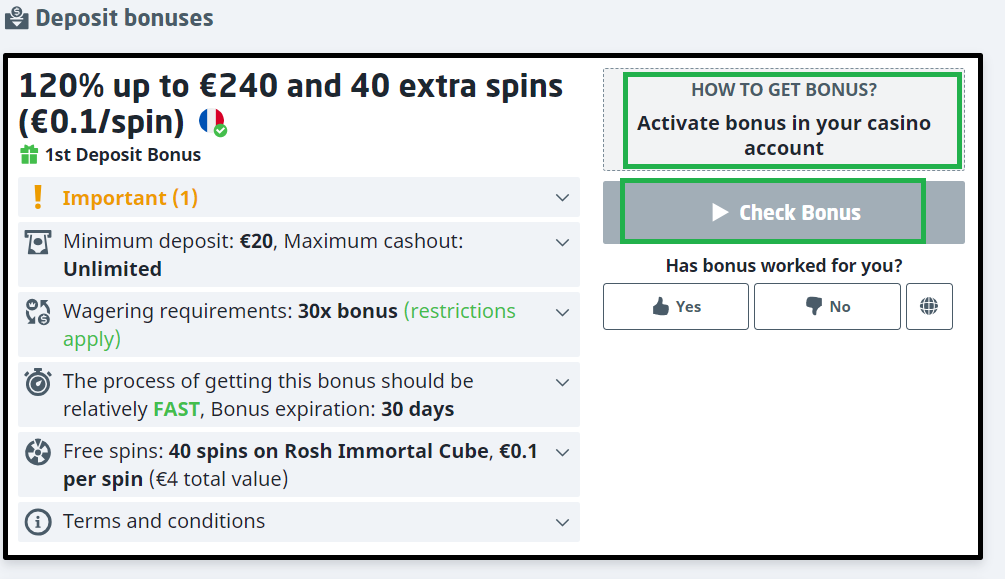Click the stopwatch icon
Screen dimensions: 1005x579
point(38,383)
